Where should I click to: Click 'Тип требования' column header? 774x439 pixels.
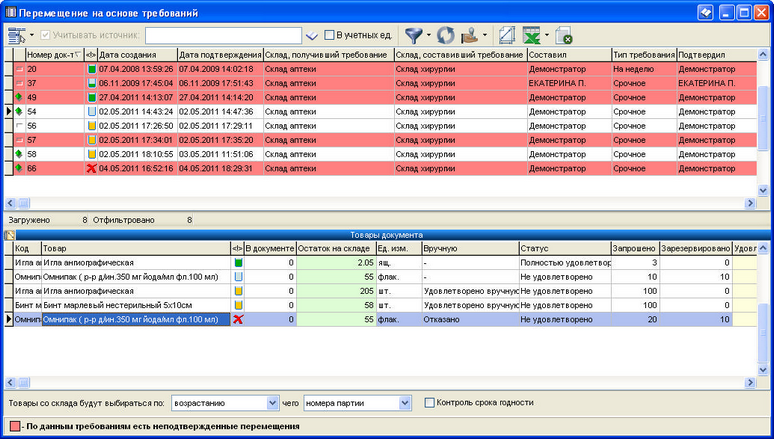click(x=644, y=55)
